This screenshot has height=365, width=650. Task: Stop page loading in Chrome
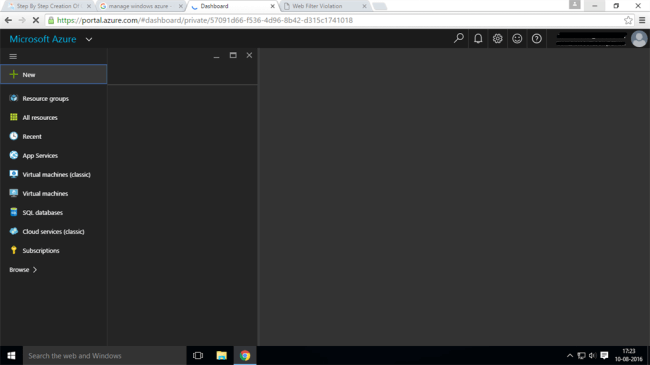pos(36,20)
